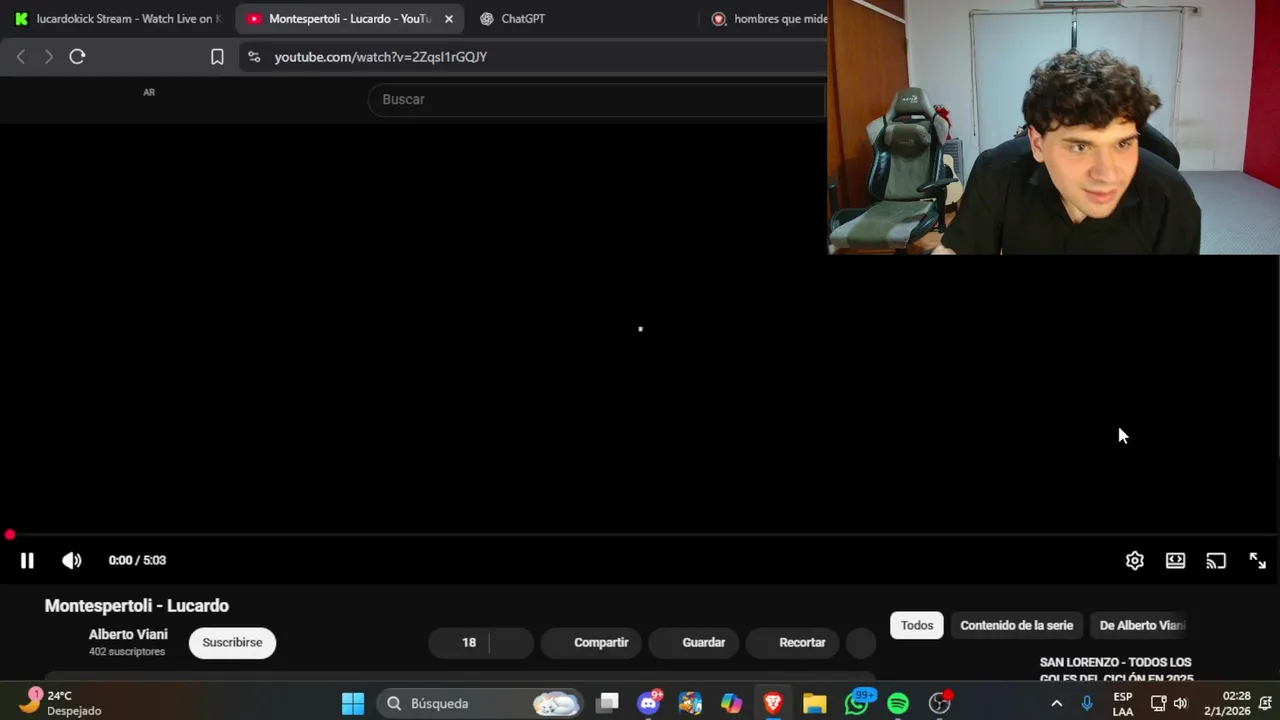Image resolution: width=1280 pixels, height=720 pixels.
Task: Open File Explorer from the taskbar
Action: [x=814, y=704]
